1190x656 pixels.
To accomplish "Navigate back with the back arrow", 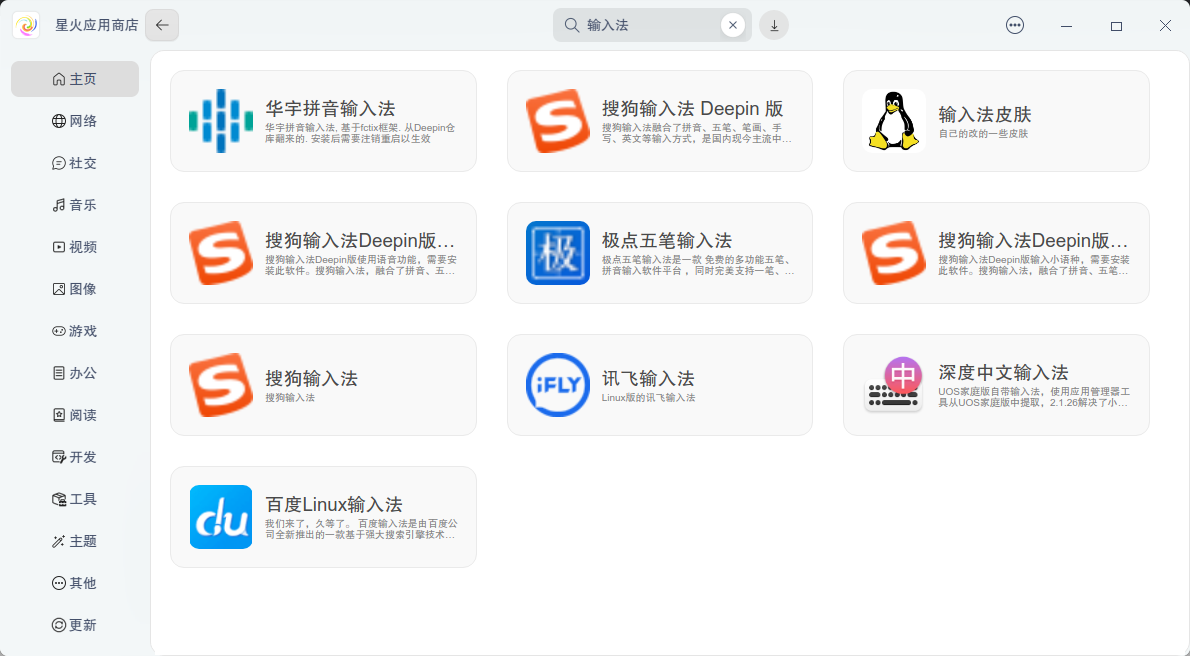I will pos(161,25).
